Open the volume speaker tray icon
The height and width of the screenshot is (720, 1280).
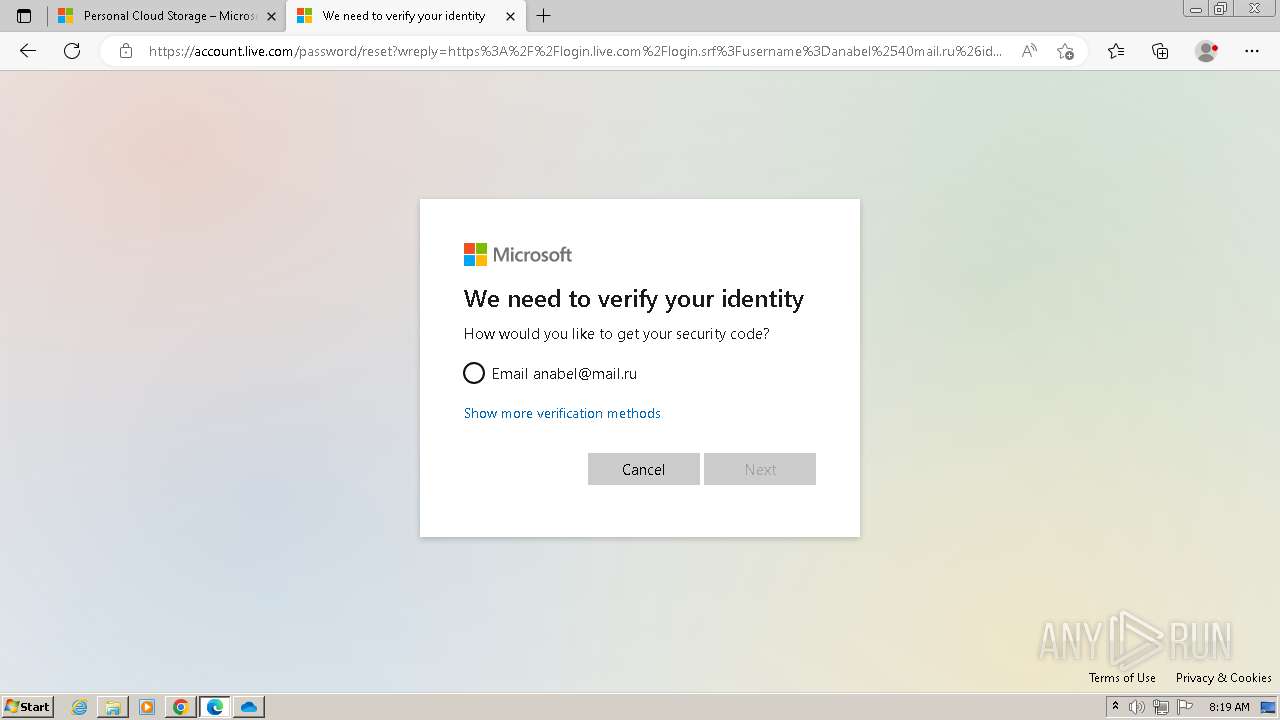[1137, 707]
